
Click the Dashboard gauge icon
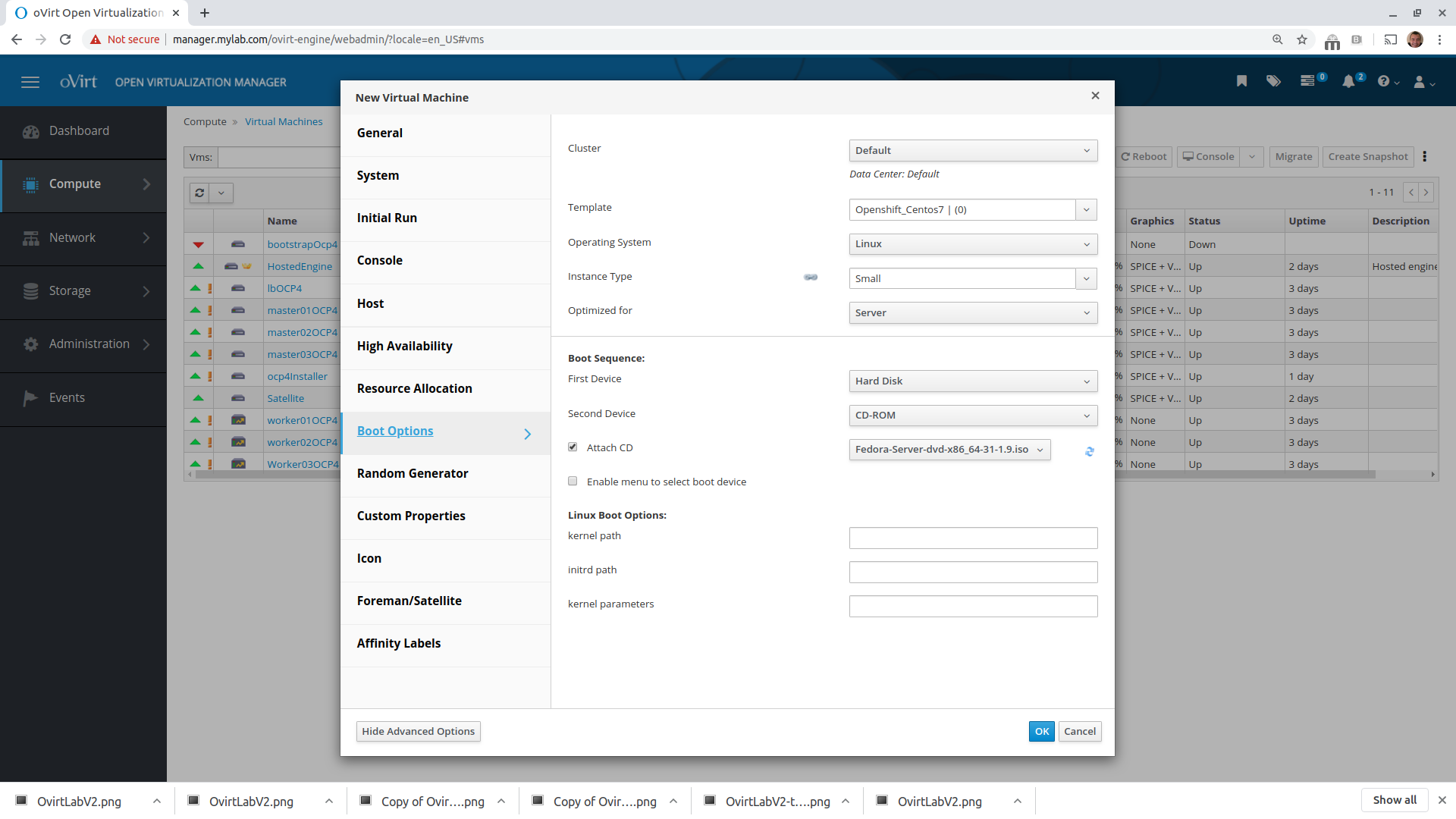[x=31, y=131]
